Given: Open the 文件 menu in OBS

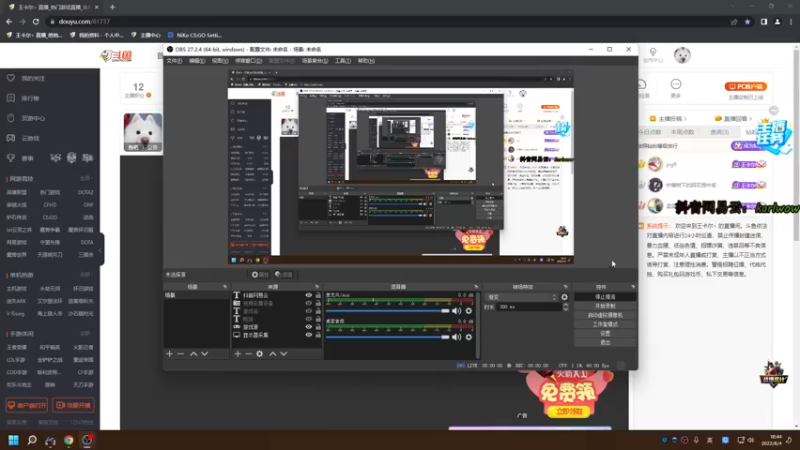Looking at the screenshot, I should (174, 61).
